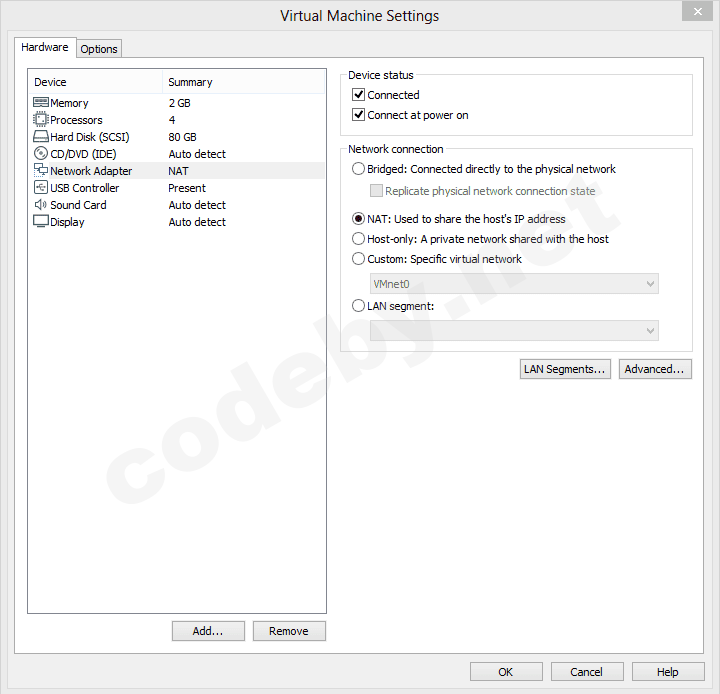This screenshot has width=720, height=694.
Task: Click the CD/DVD (IDE) disc icon
Action: click(x=41, y=153)
